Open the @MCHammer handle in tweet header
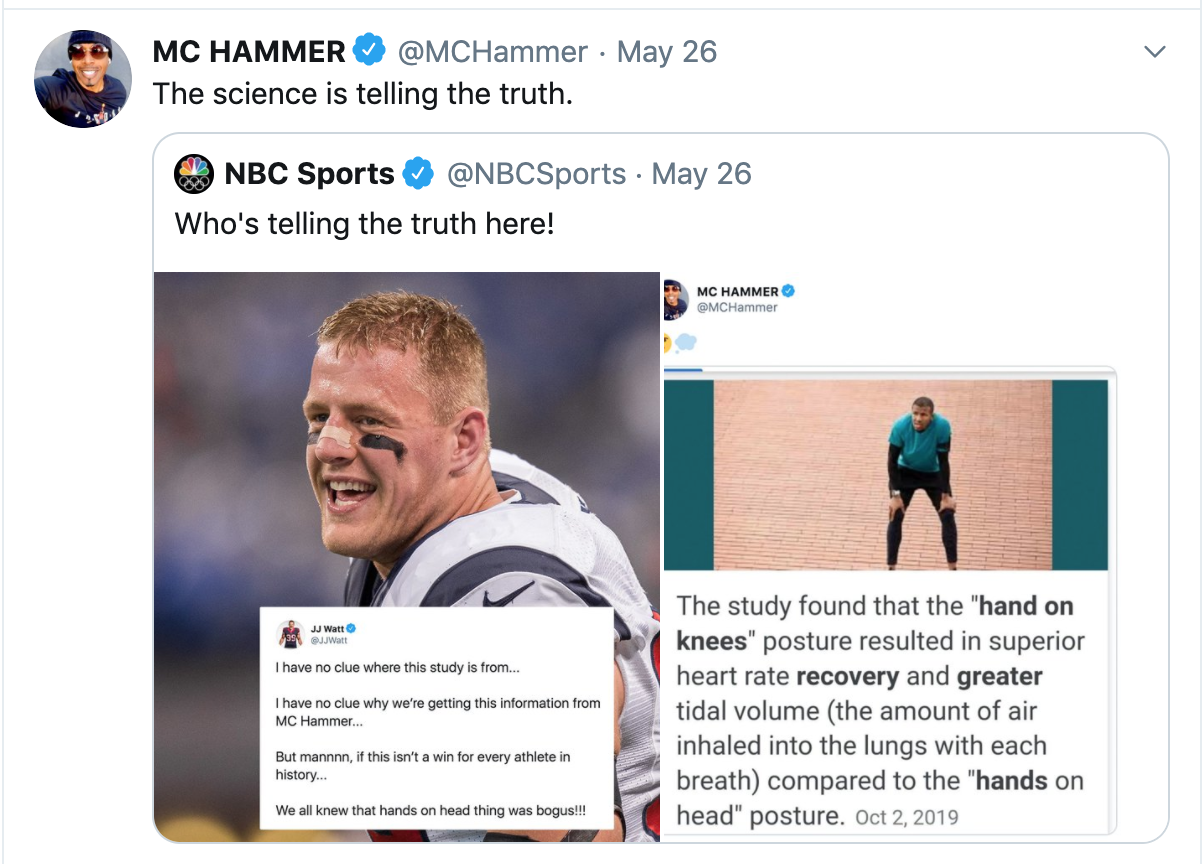The image size is (1204, 864). click(x=493, y=51)
